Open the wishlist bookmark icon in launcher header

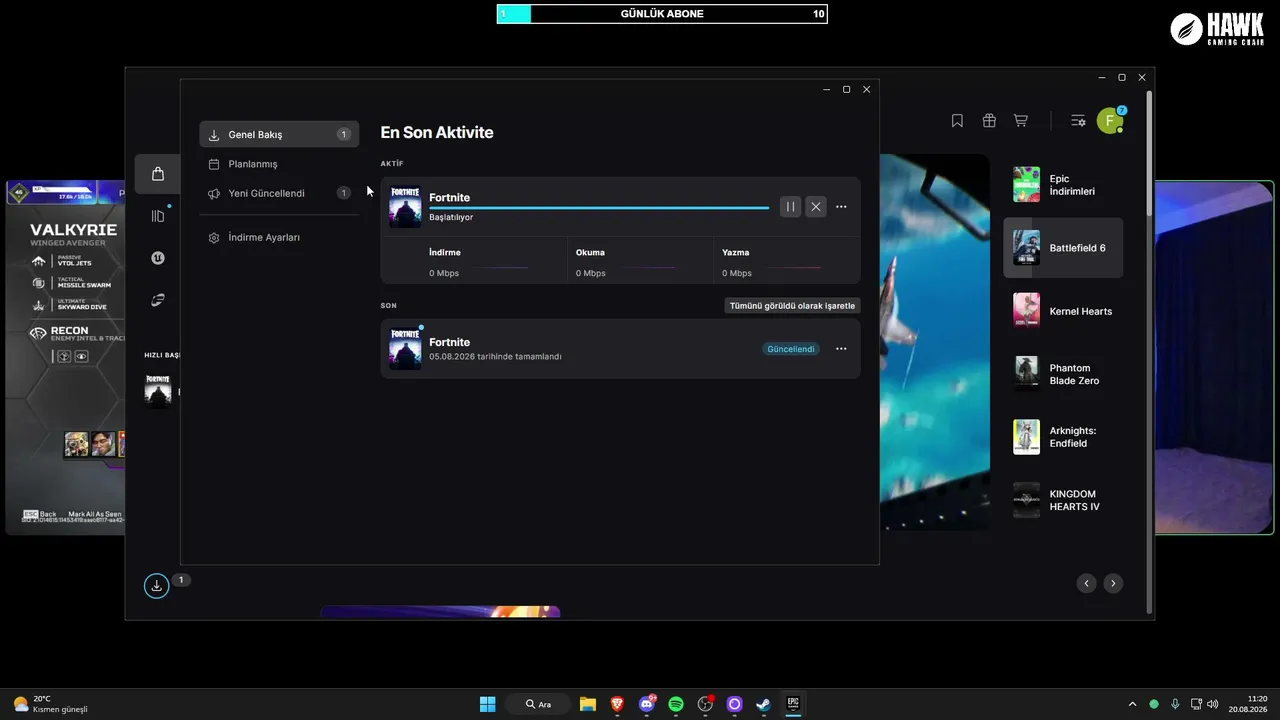pos(957,121)
